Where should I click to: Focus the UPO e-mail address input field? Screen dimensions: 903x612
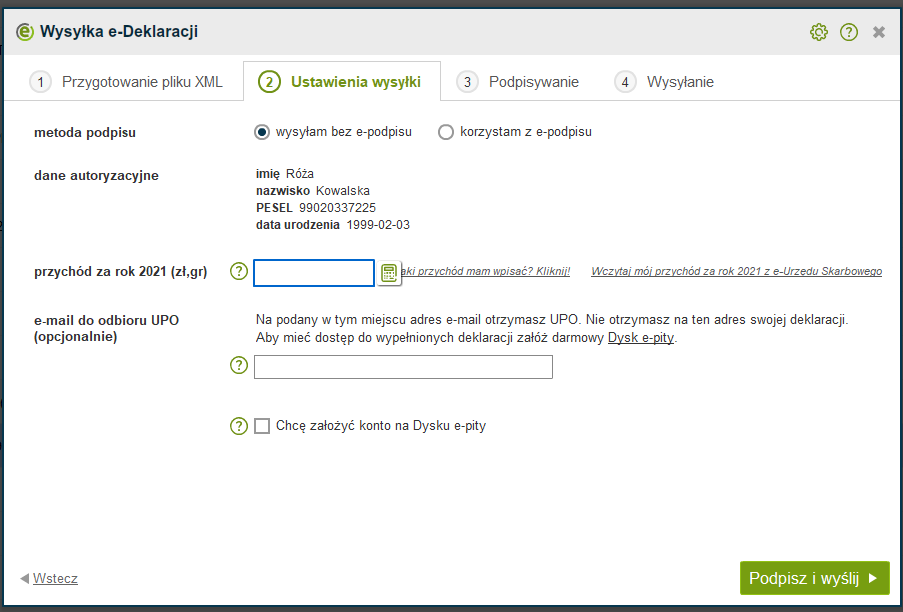click(x=403, y=367)
